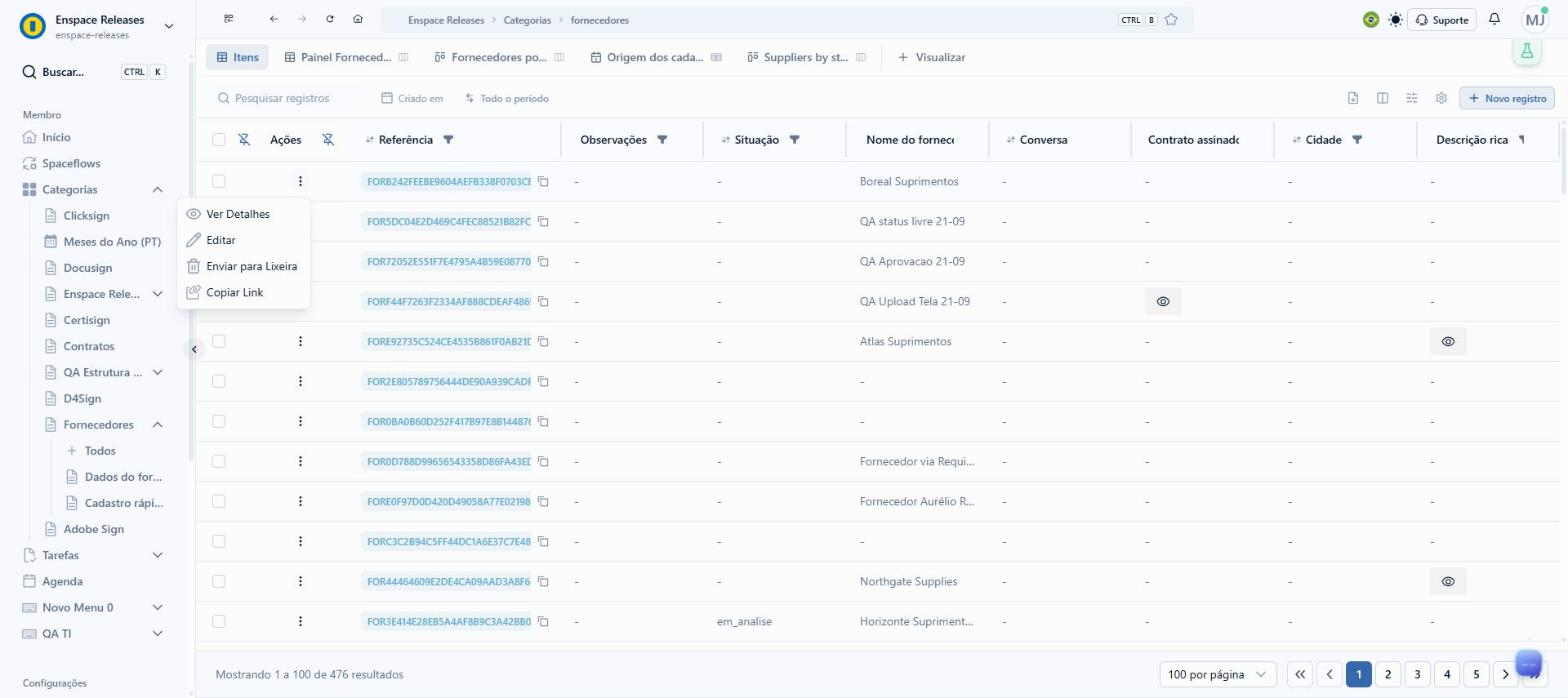
Task: Filter the Cidade column
Action: [1357, 140]
